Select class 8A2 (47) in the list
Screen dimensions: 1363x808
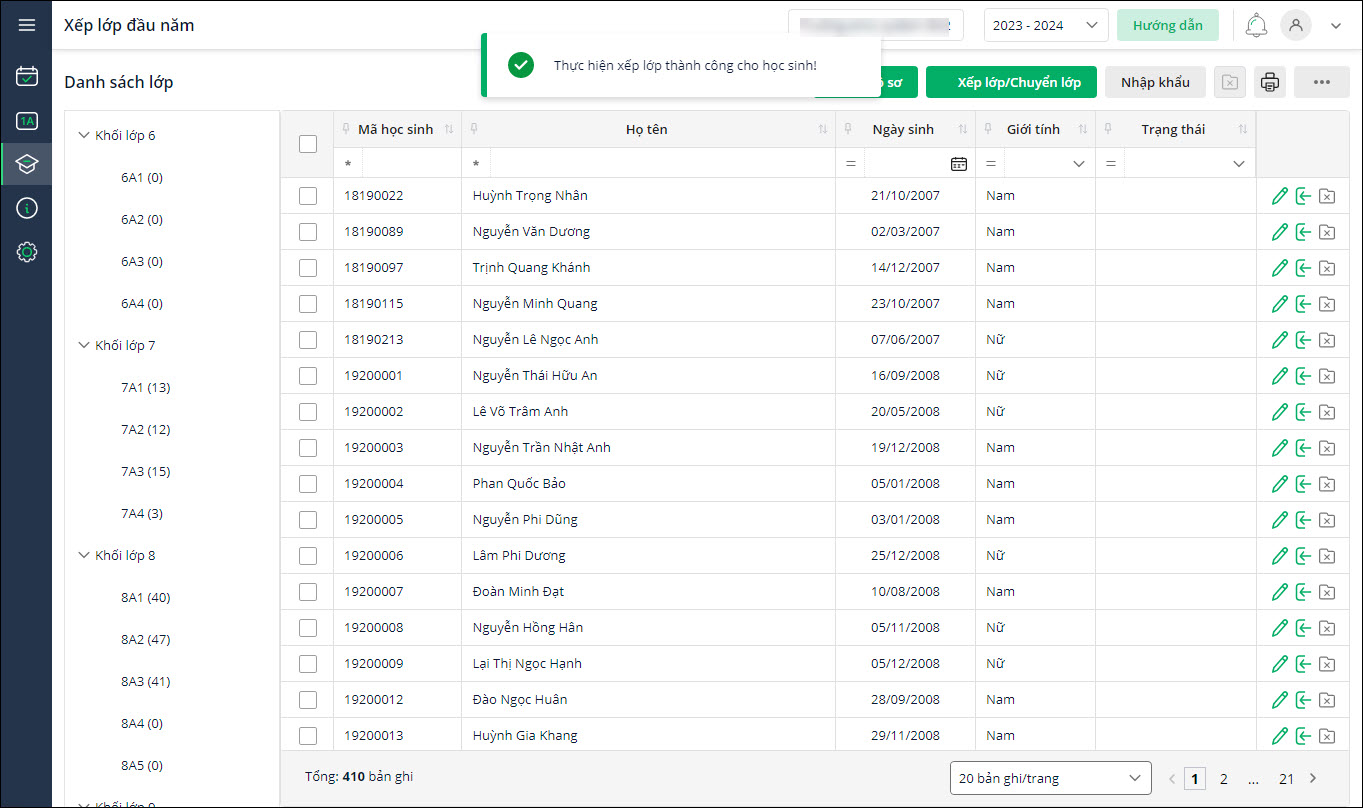coord(145,640)
